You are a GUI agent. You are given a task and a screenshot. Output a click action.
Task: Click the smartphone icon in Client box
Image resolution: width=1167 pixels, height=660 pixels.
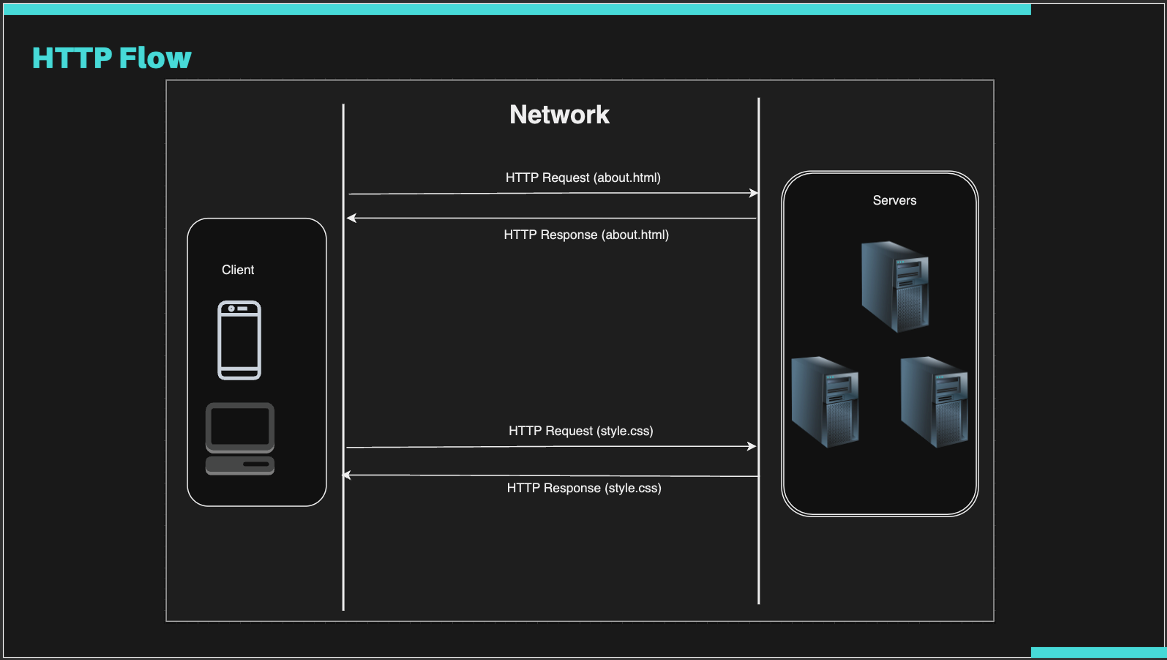pyautogui.click(x=239, y=340)
